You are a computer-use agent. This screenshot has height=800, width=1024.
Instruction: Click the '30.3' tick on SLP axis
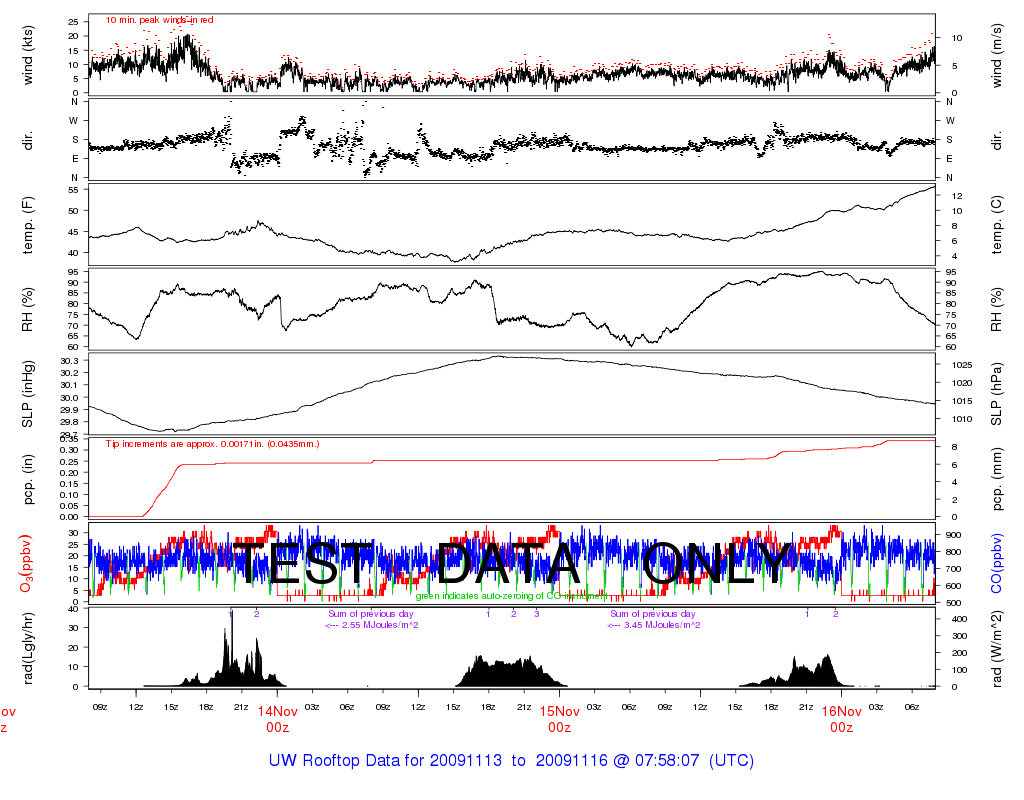tap(69, 361)
